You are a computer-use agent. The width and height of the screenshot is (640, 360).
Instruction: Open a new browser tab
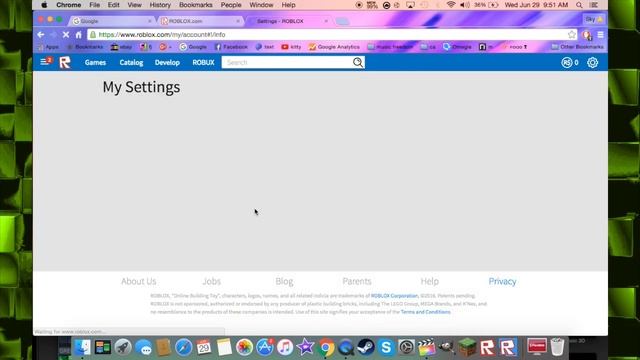point(342,21)
